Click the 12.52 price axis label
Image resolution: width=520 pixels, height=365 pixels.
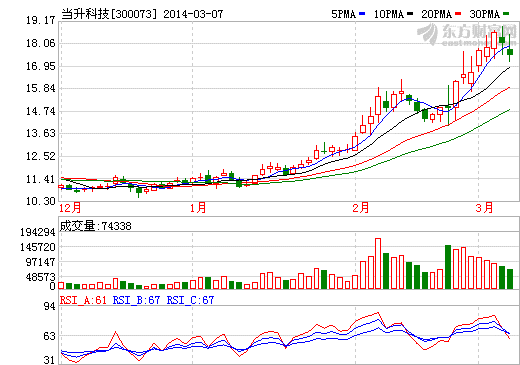point(41,156)
